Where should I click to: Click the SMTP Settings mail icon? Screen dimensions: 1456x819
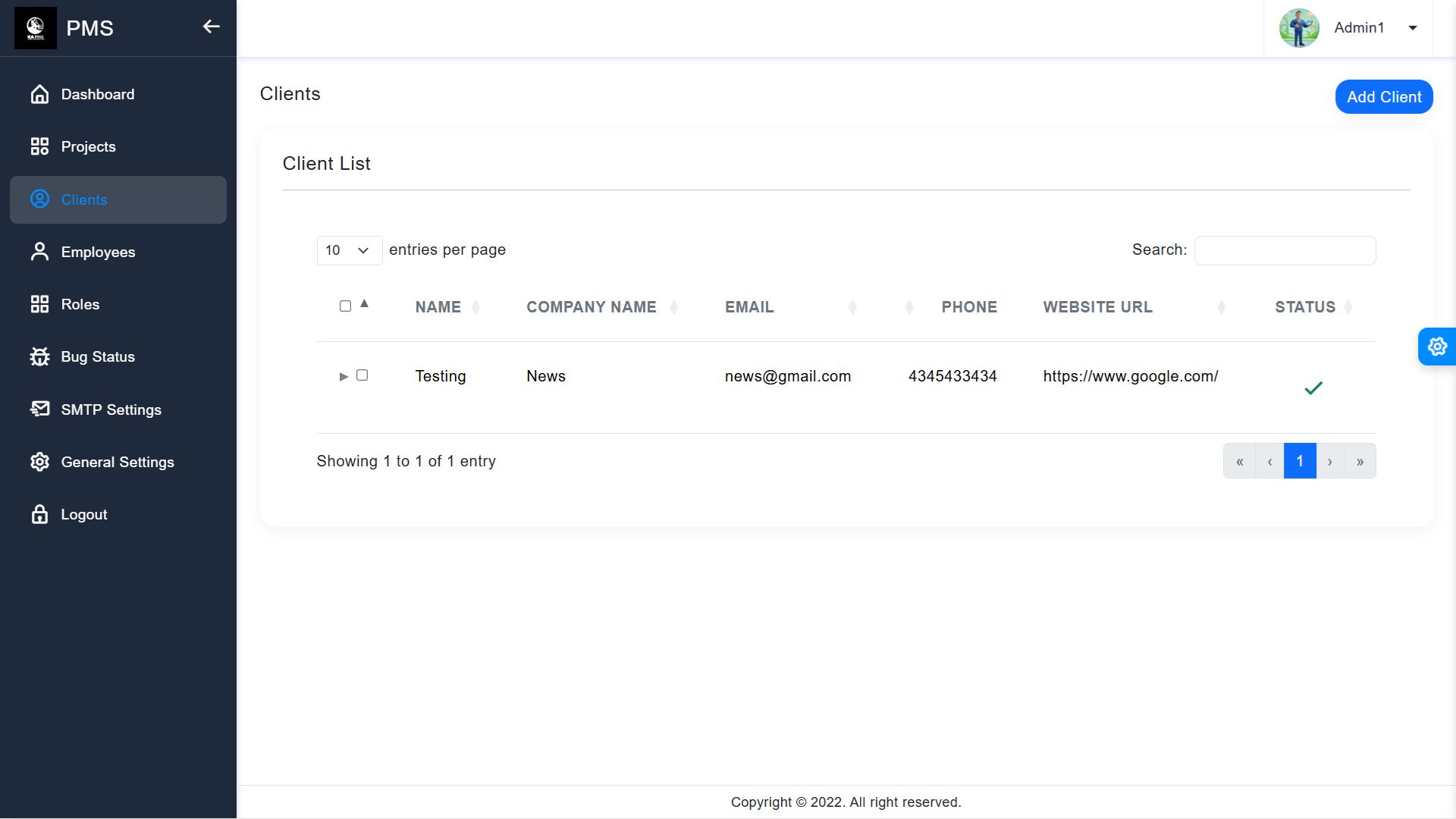39,409
